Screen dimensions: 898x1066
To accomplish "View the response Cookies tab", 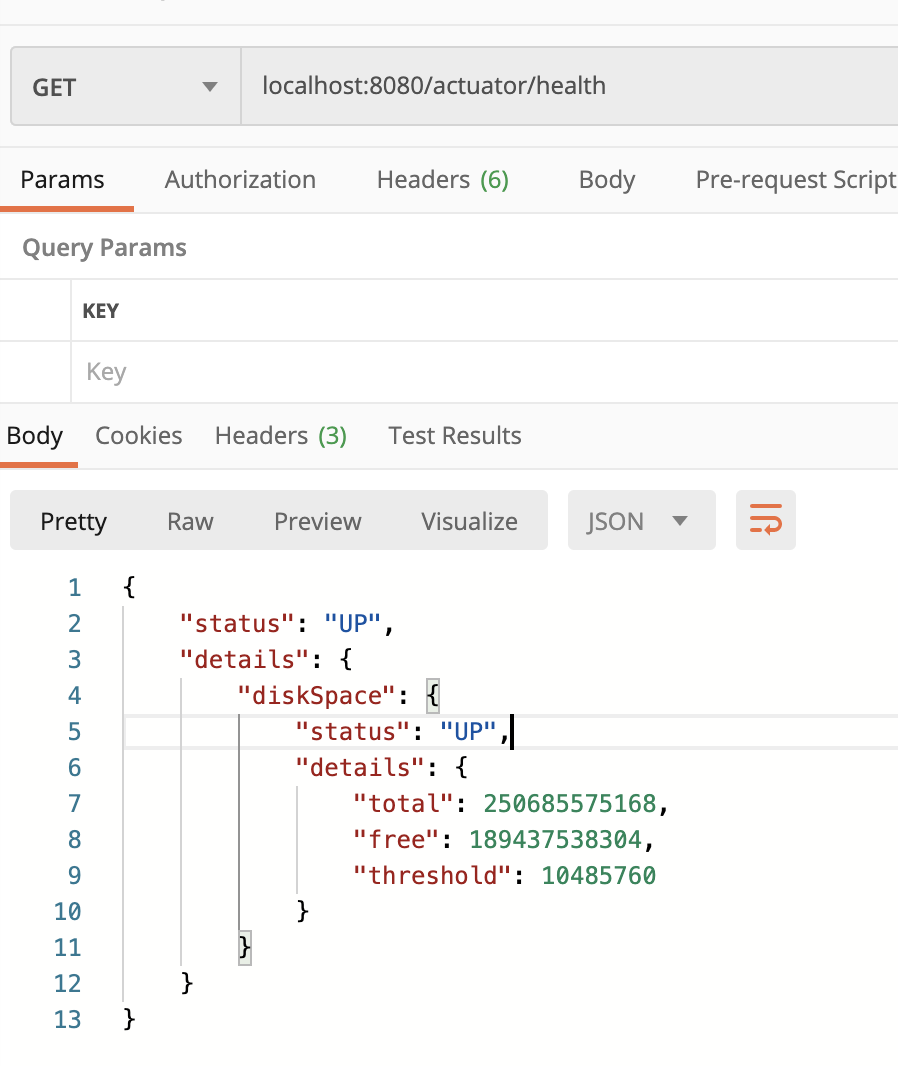I will click(x=139, y=436).
